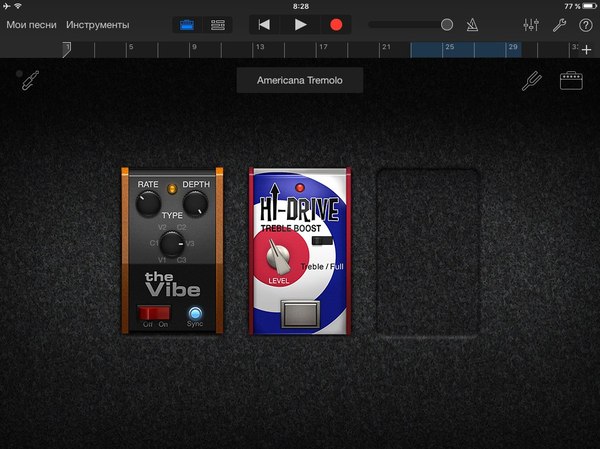Switch to the amp view
The image size is (600, 449).
click(x=571, y=82)
